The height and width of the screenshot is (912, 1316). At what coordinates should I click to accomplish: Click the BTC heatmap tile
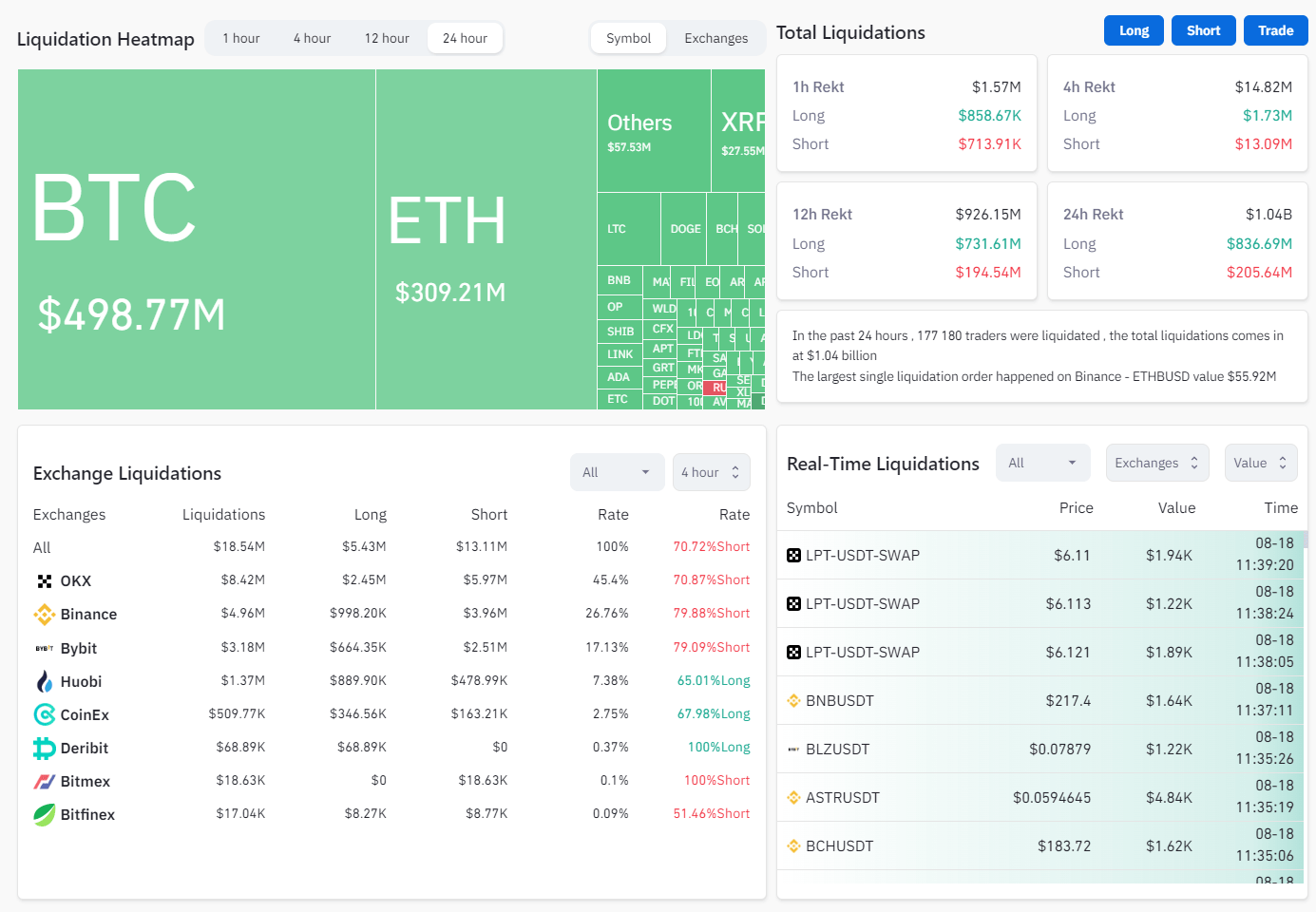197,239
